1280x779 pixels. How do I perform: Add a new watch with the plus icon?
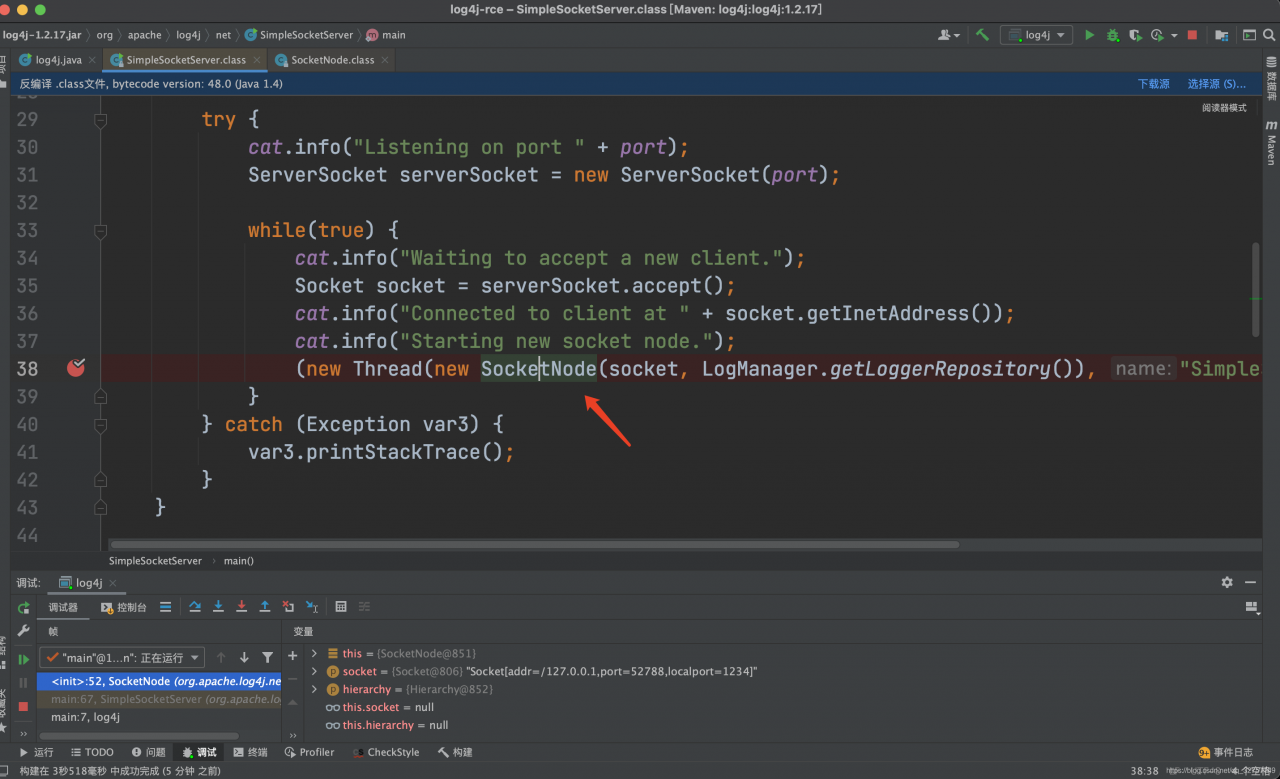293,656
